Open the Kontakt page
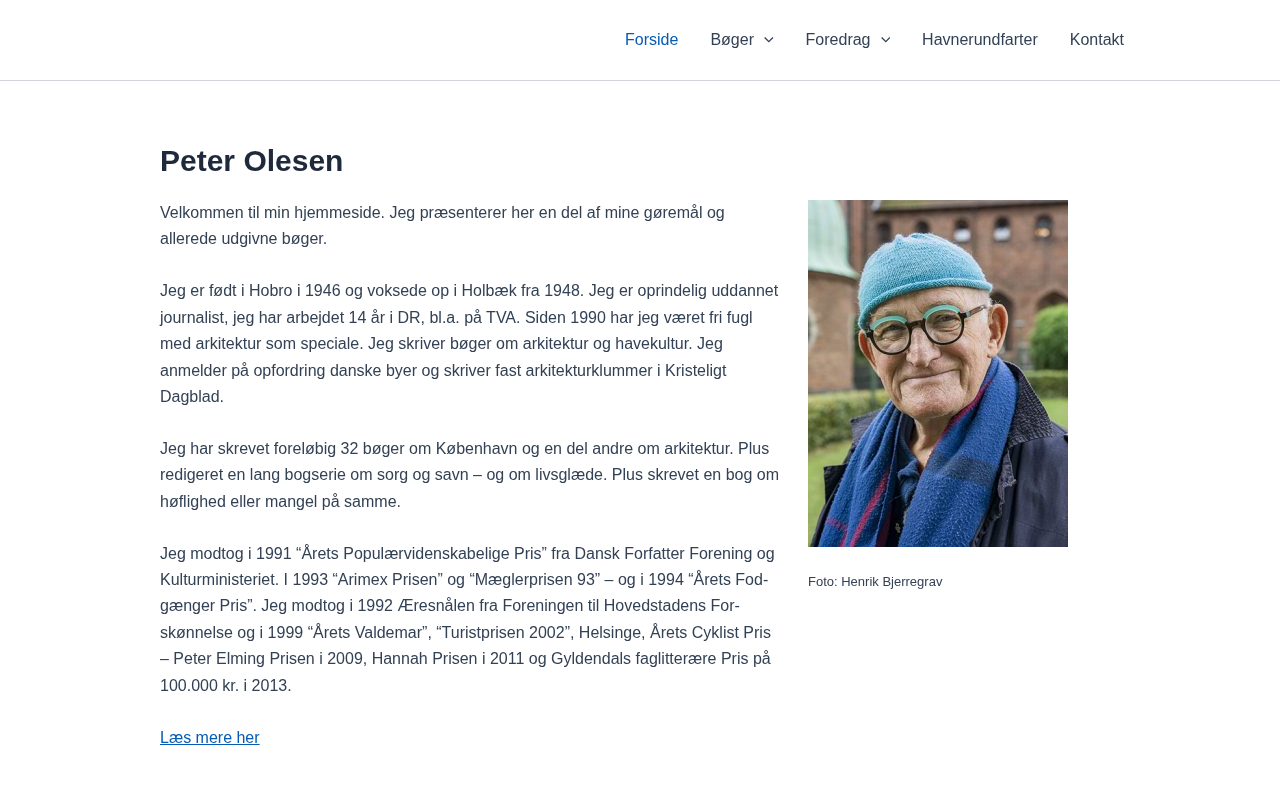 pyautogui.click(x=1096, y=40)
